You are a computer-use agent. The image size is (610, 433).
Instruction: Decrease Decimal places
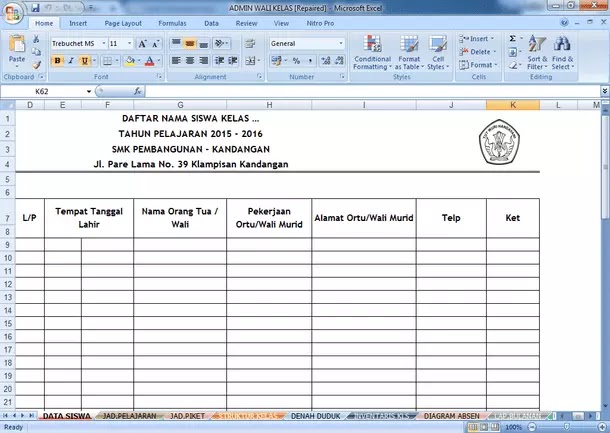339,61
